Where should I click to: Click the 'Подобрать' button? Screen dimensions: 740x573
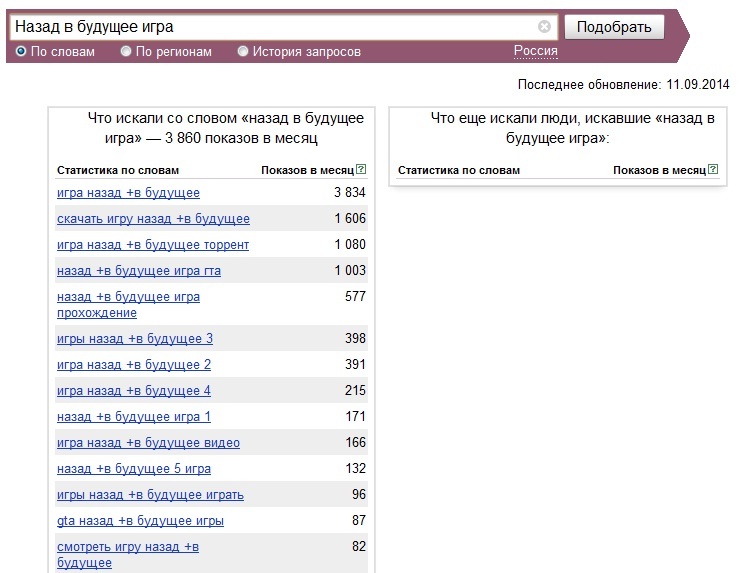(x=614, y=27)
